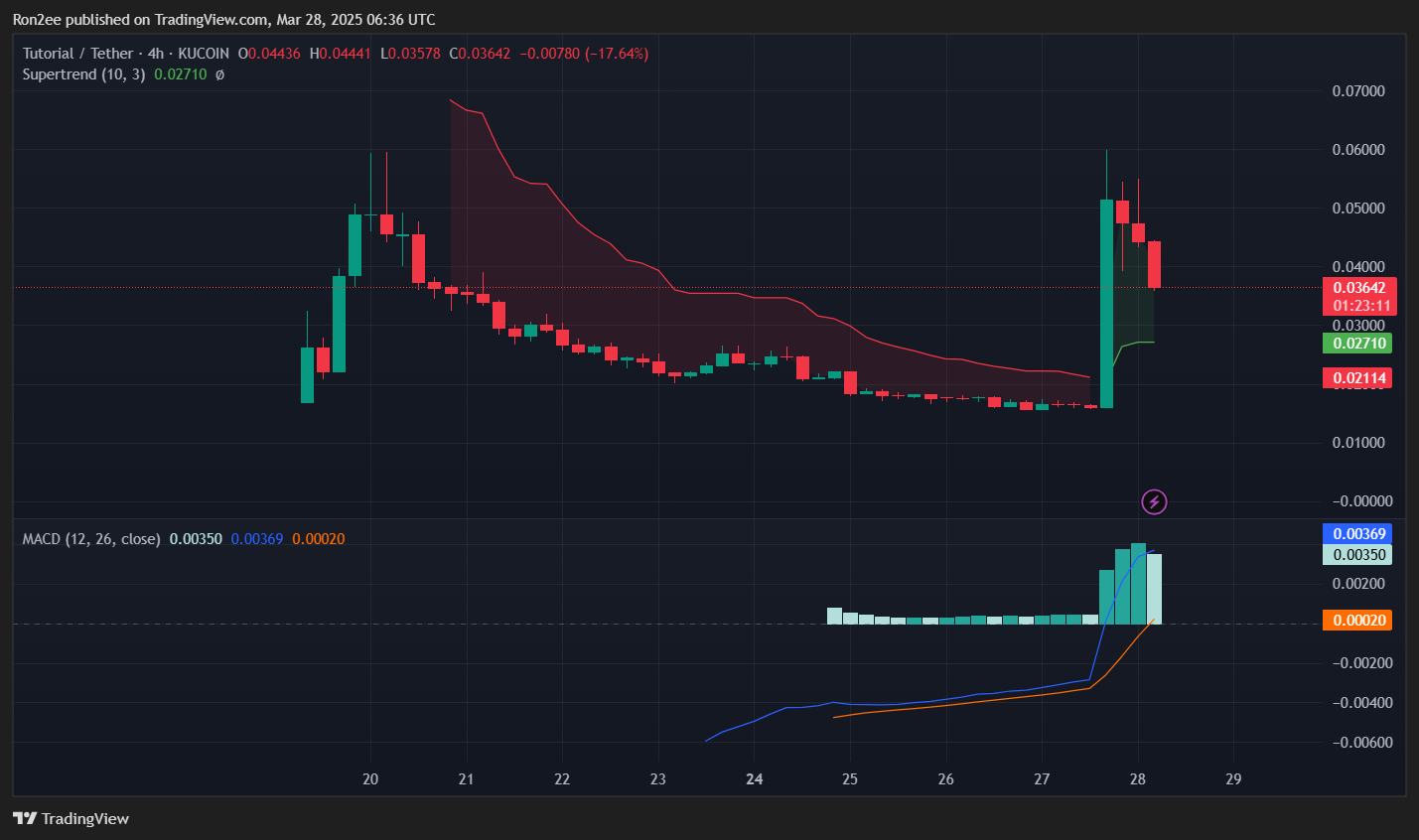
Task: Click the TradingView logo at bottom left
Action: tap(71, 818)
